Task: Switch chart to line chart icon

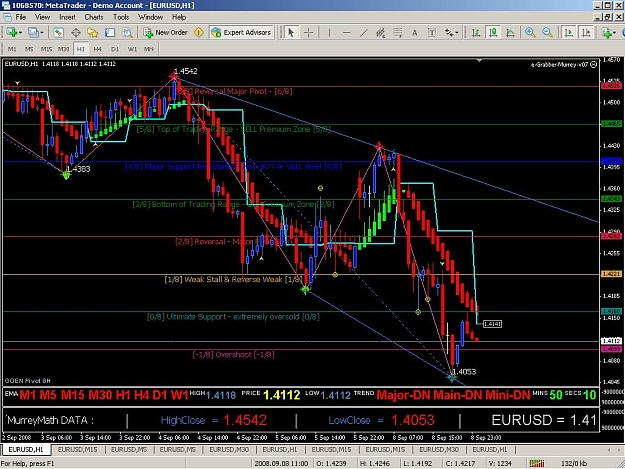Action: [510, 32]
